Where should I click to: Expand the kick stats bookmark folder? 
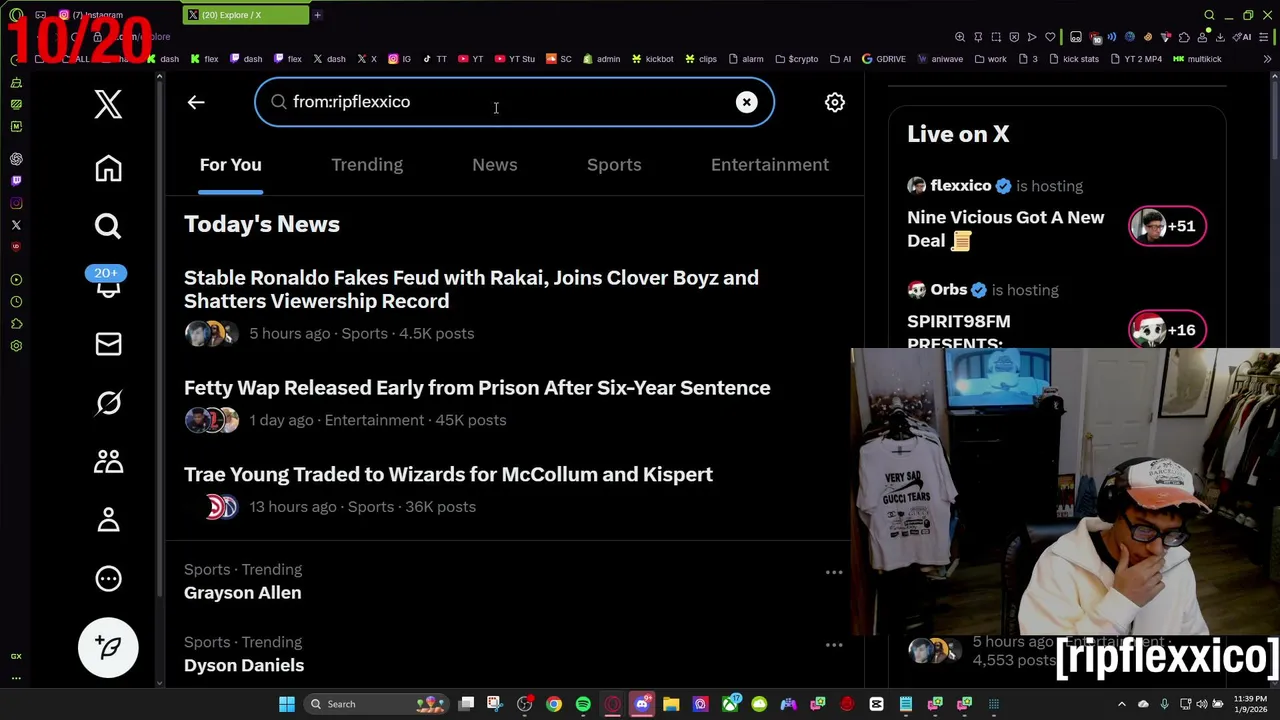coord(1074,59)
